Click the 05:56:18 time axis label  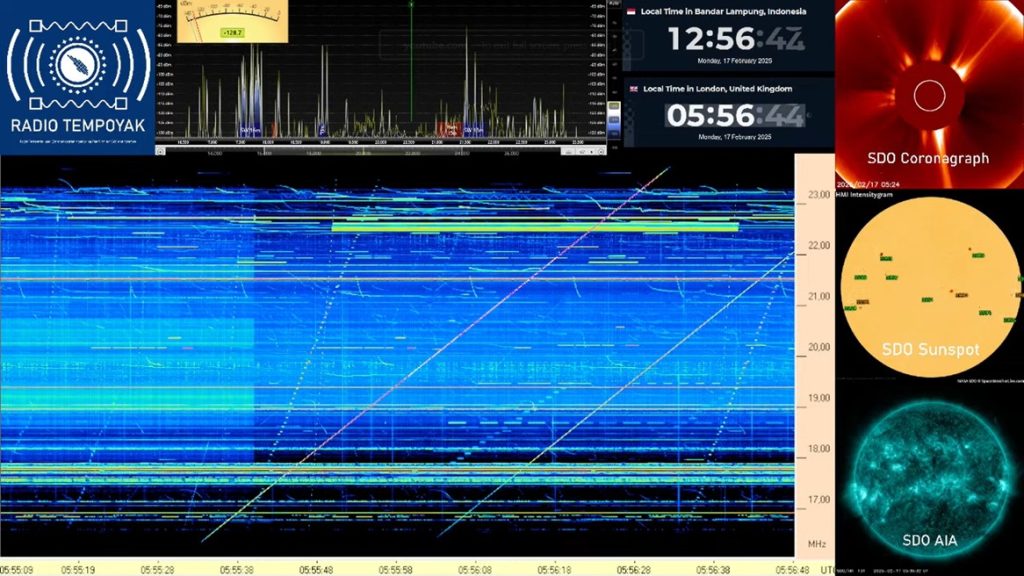coord(554,570)
